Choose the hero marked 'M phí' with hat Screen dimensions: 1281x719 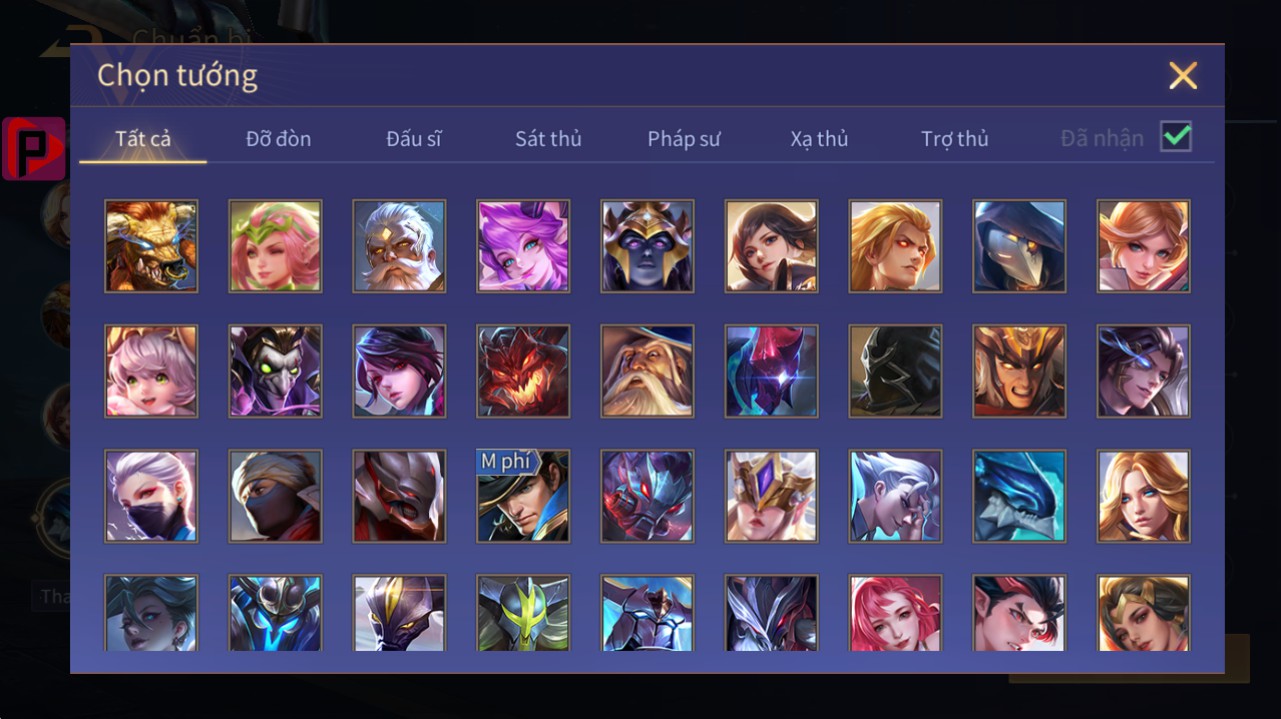523,496
